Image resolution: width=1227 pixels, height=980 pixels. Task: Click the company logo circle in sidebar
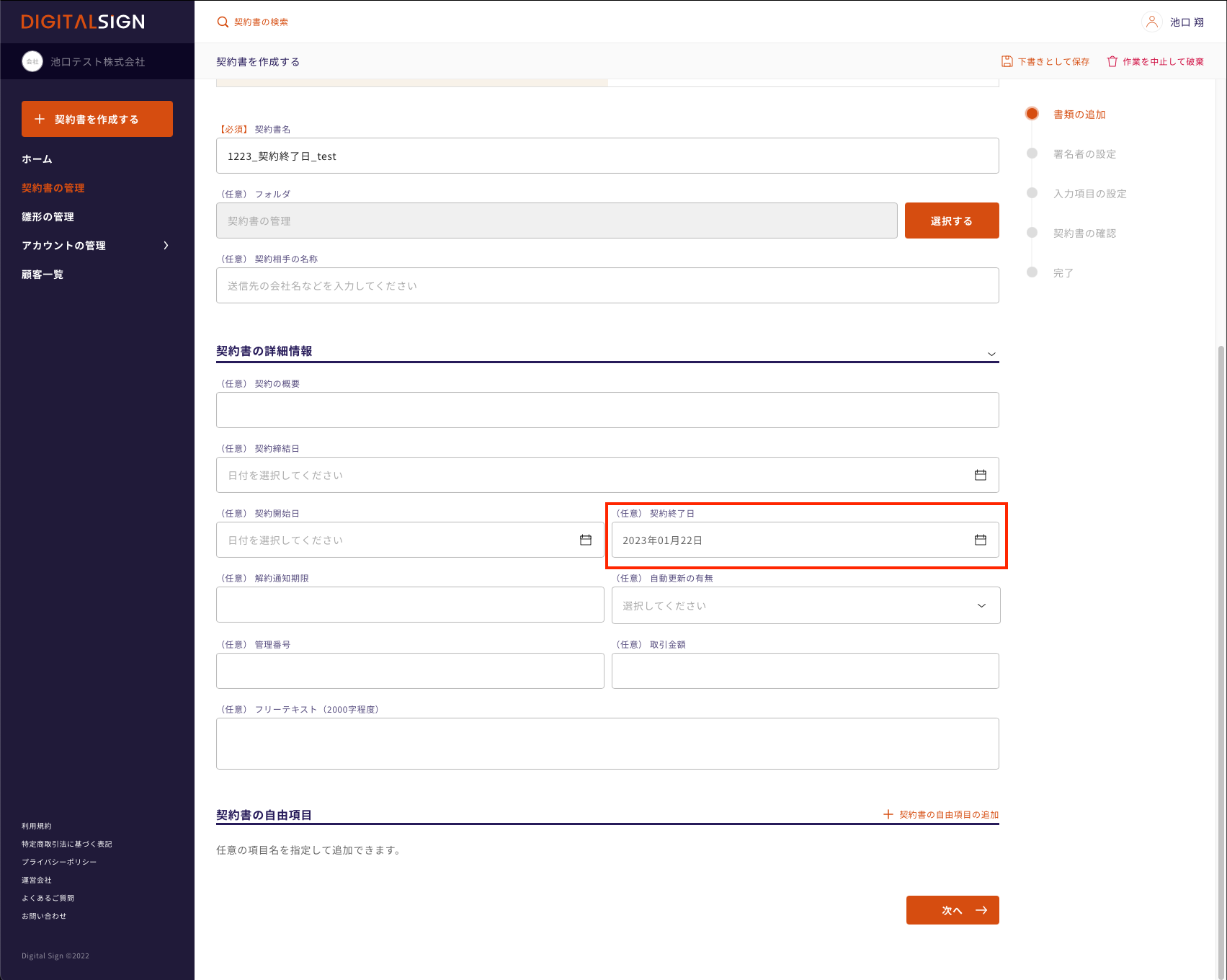(x=32, y=62)
